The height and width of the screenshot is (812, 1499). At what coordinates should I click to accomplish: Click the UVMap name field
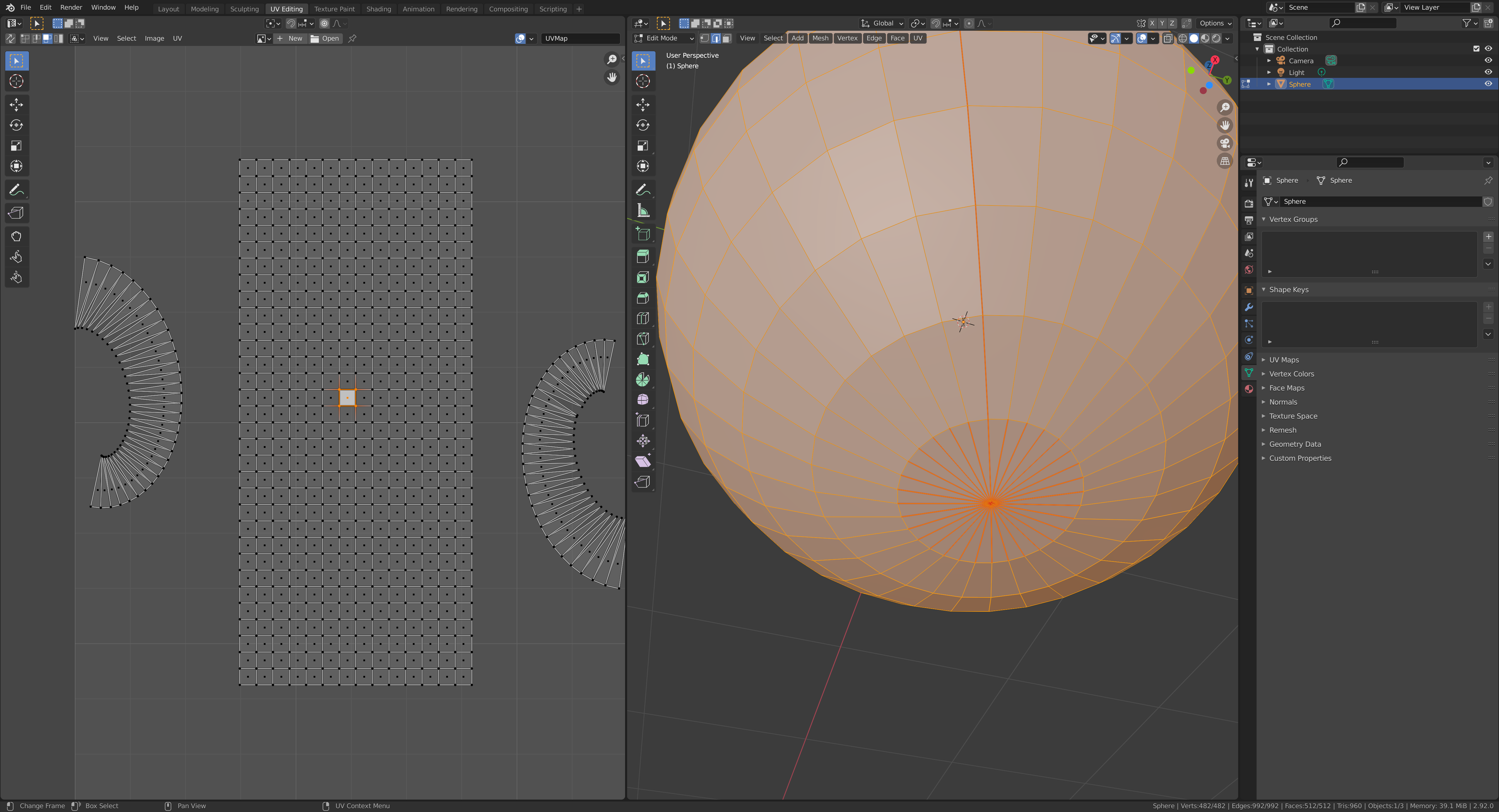pyautogui.click(x=580, y=38)
